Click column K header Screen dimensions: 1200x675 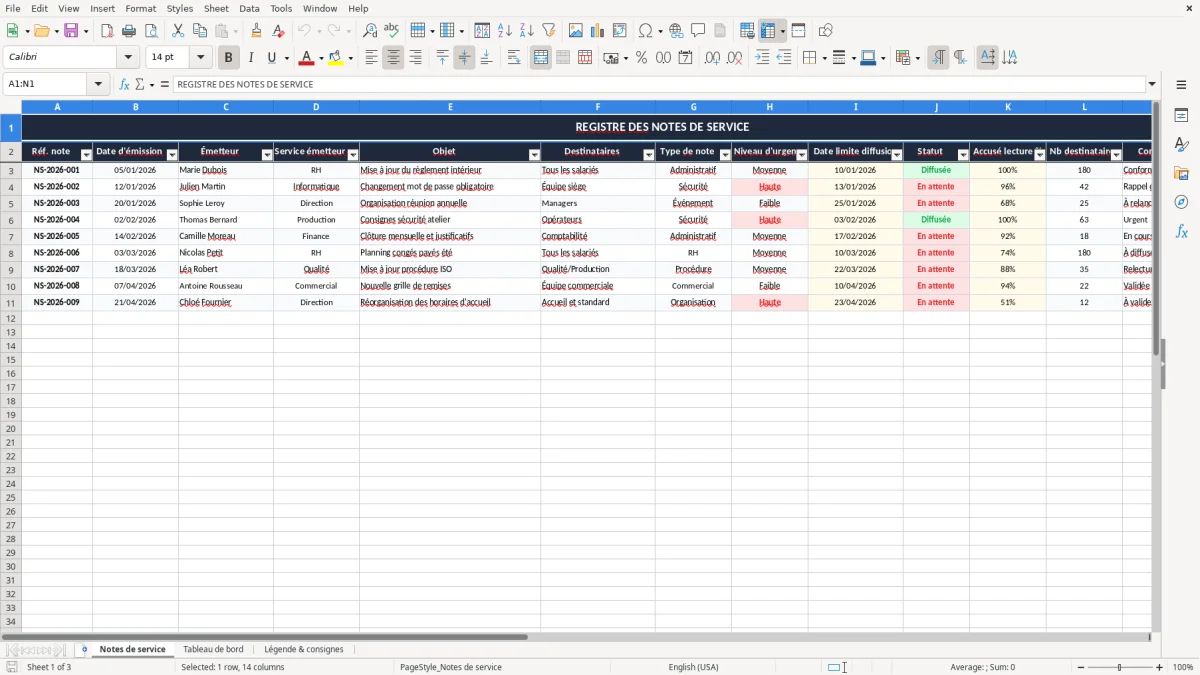tap(1008, 106)
